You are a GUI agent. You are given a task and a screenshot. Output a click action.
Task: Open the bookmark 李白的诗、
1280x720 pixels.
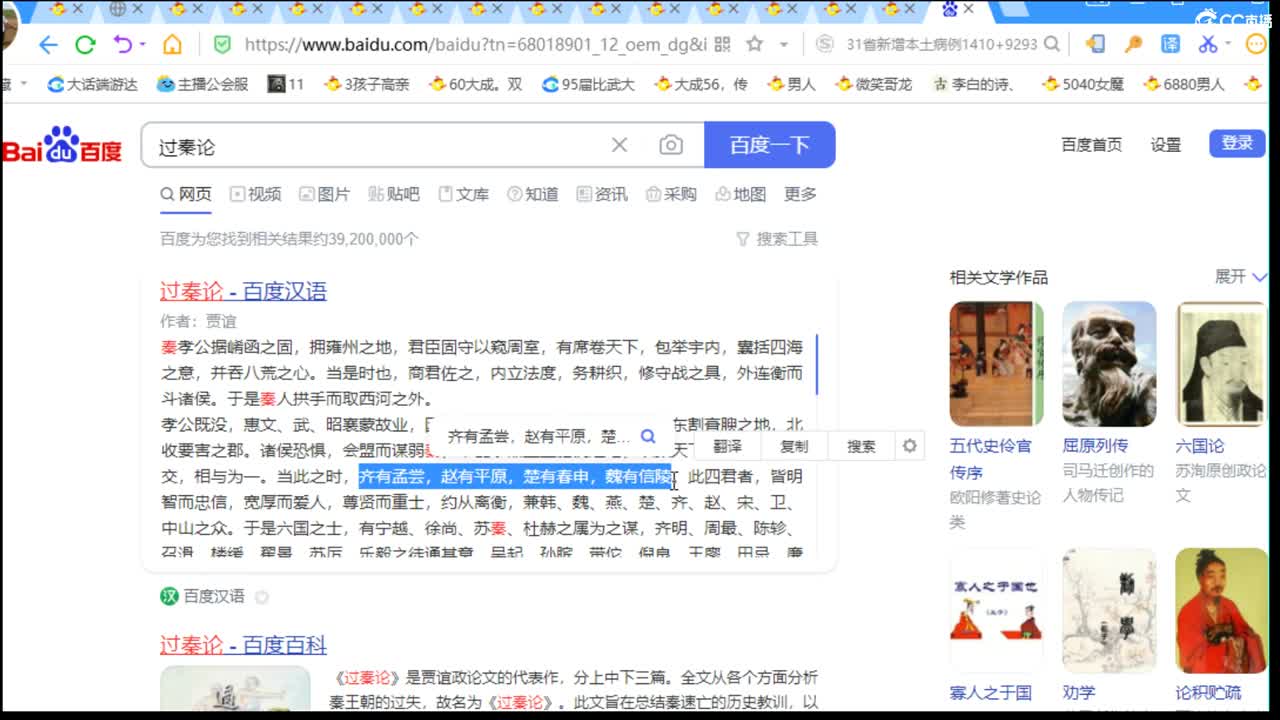tap(973, 84)
